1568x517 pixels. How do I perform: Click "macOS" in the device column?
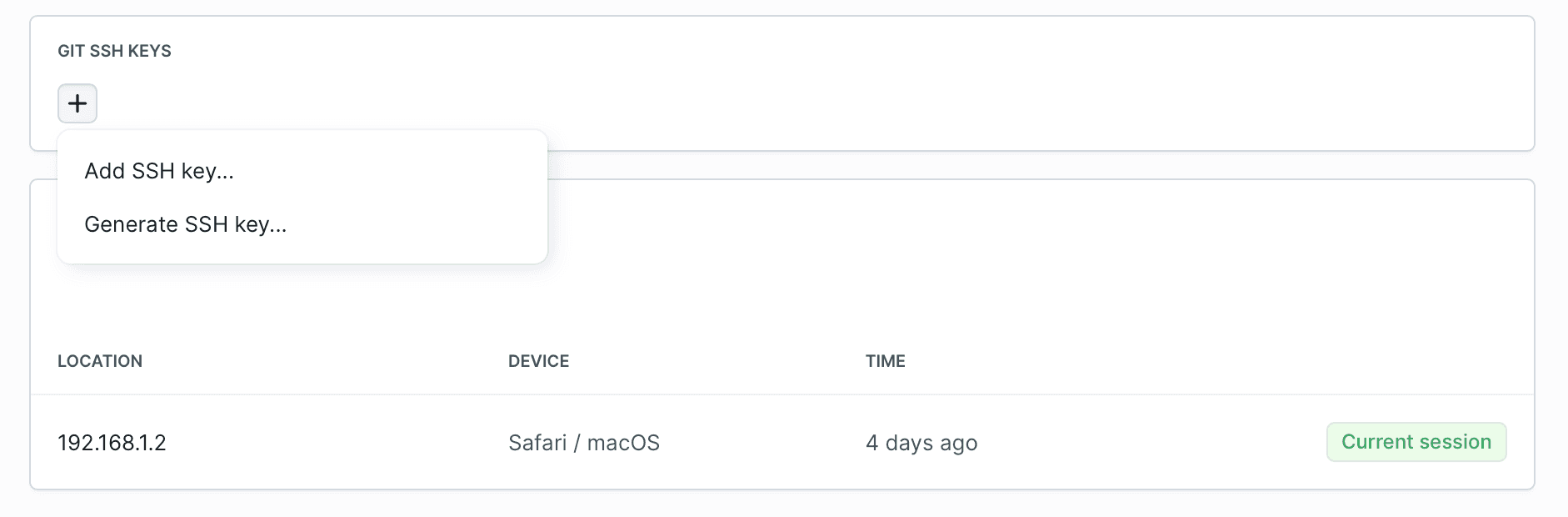point(623,443)
